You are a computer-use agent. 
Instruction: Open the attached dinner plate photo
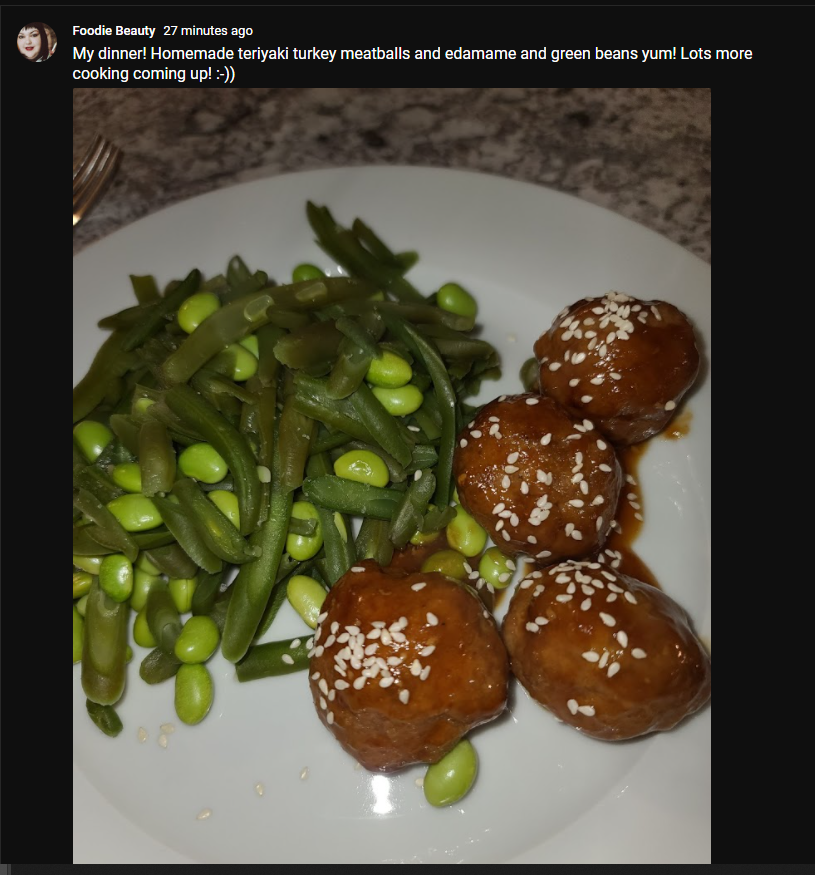[392, 476]
